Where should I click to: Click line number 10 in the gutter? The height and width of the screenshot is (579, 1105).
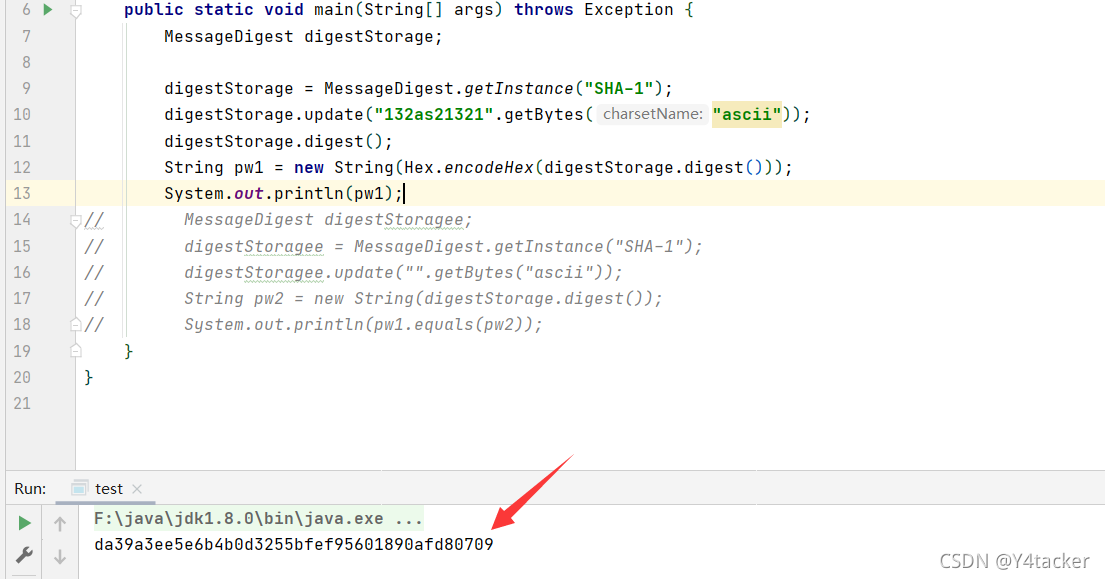(x=22, y=114)
